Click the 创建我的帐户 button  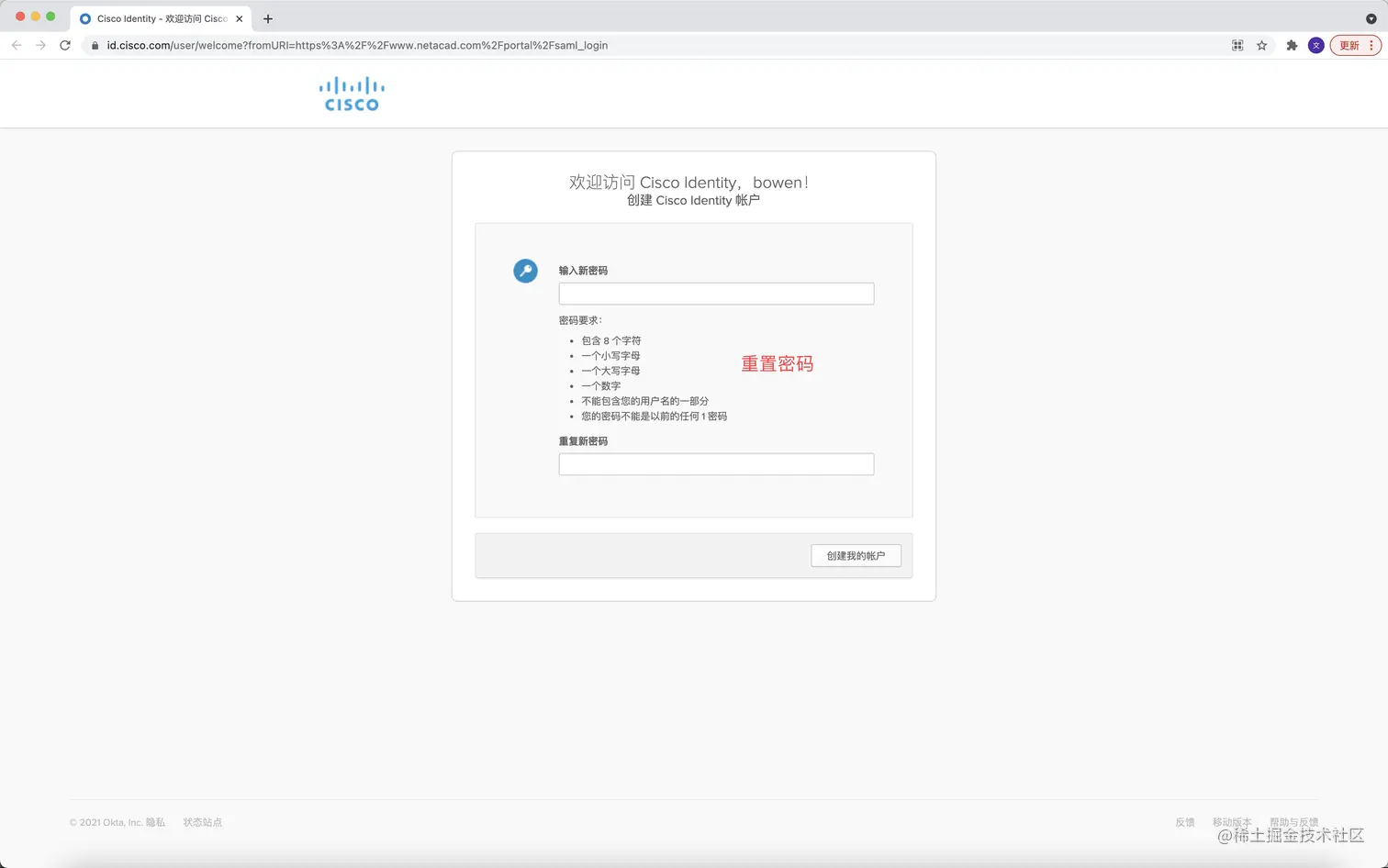click(856, 555)
